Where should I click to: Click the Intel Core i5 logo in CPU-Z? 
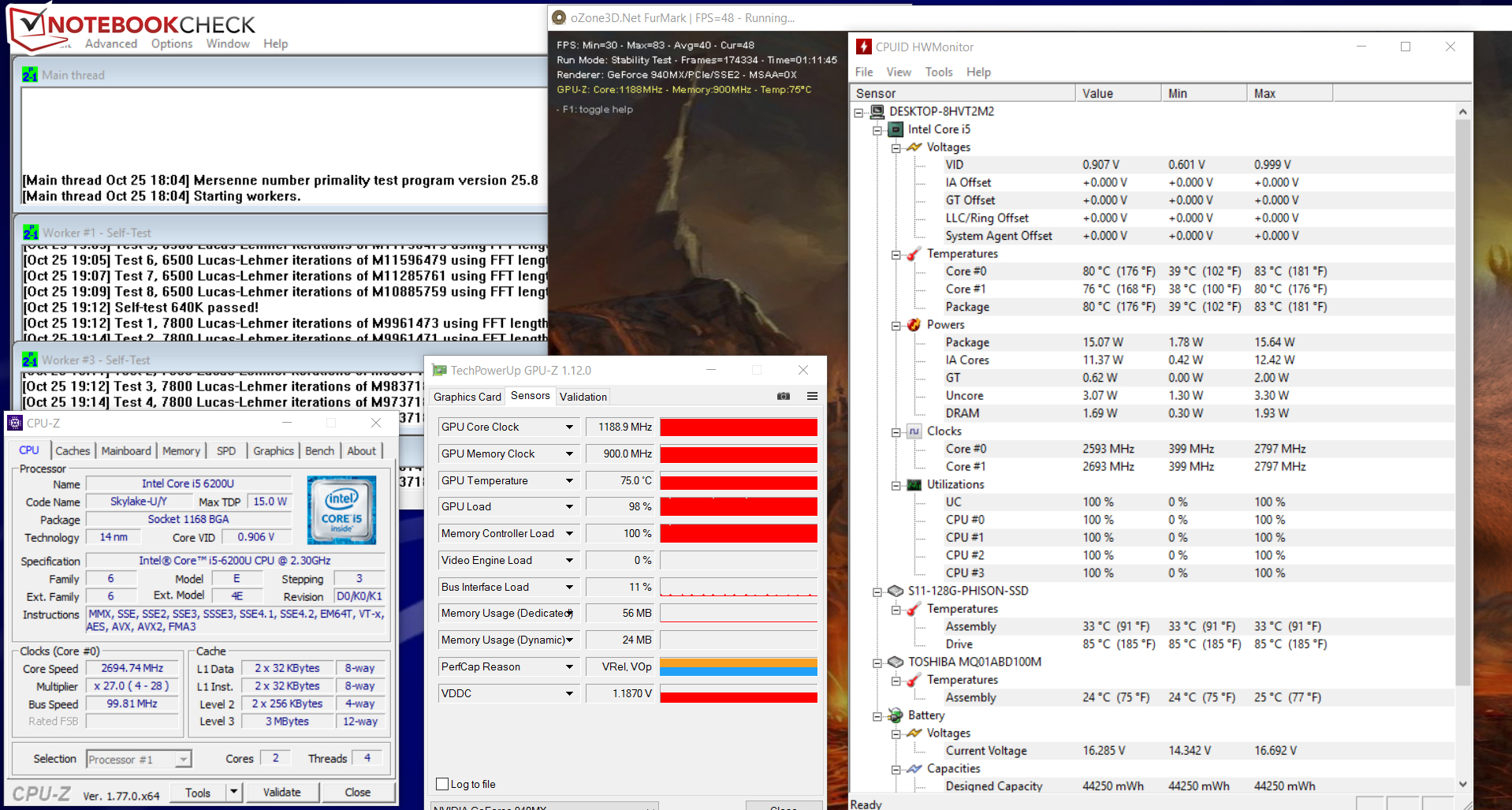coord(341,510)
